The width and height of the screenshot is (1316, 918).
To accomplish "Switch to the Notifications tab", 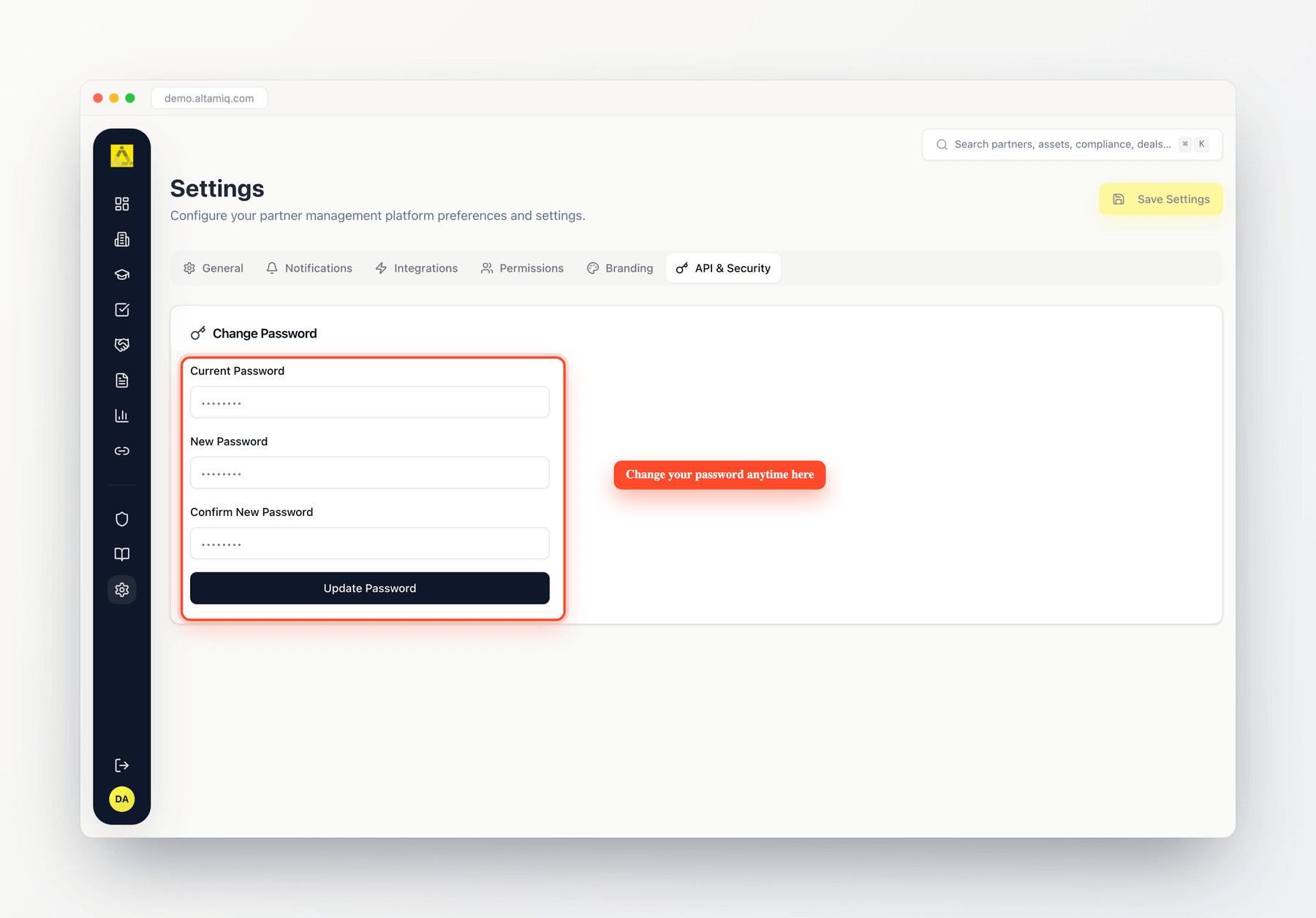I will [x=309, y=268].
